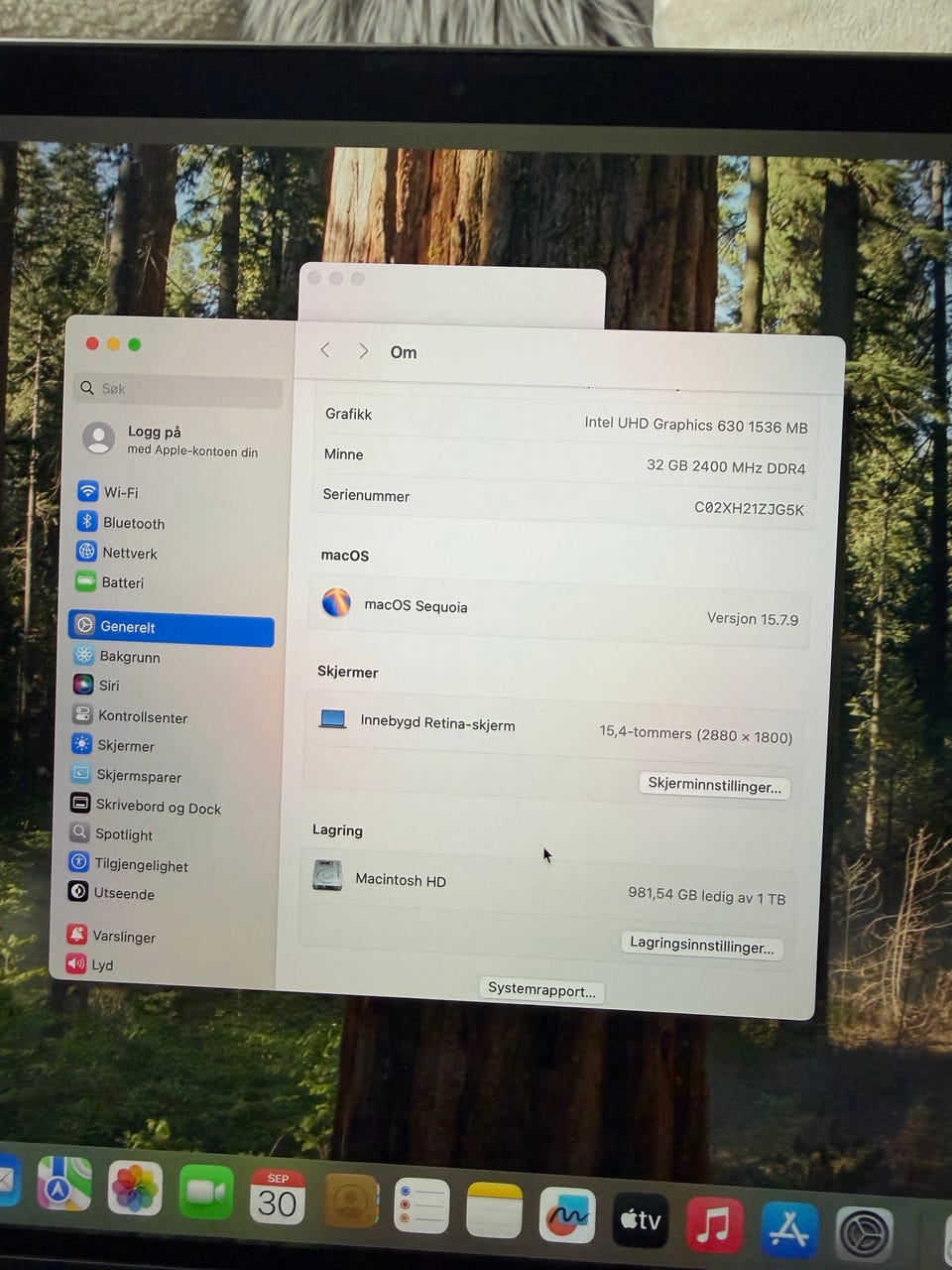952x1270 pixels.
Task: Open Siri settings in the sidebar
Action: [x=96, y=685]
